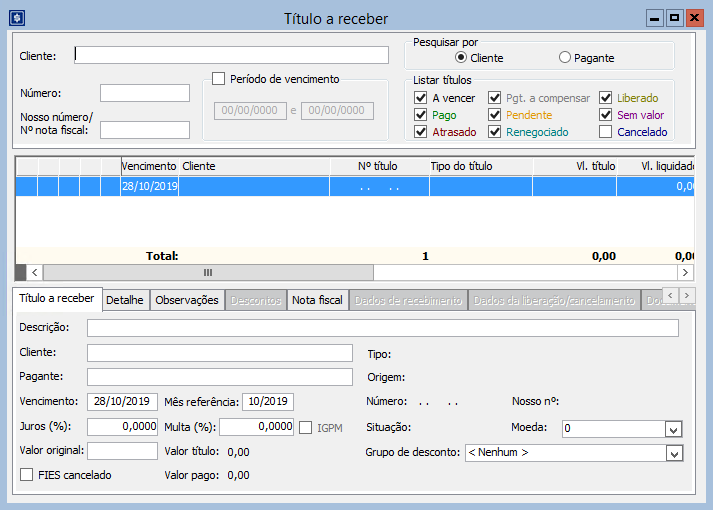Click the grid's horizontal scroll left arrow

[34, 272]
